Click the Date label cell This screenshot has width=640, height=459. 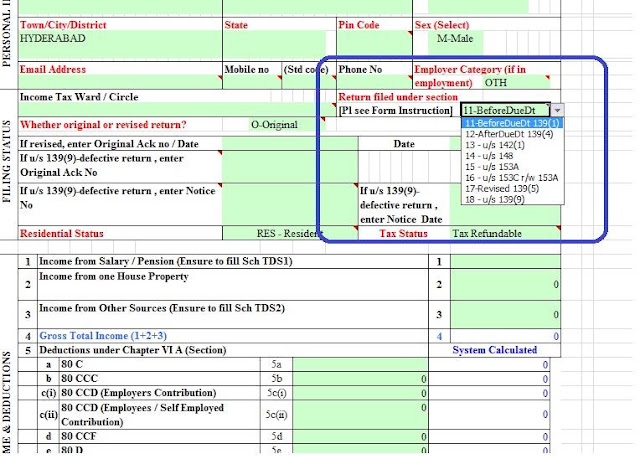point(404,144)
